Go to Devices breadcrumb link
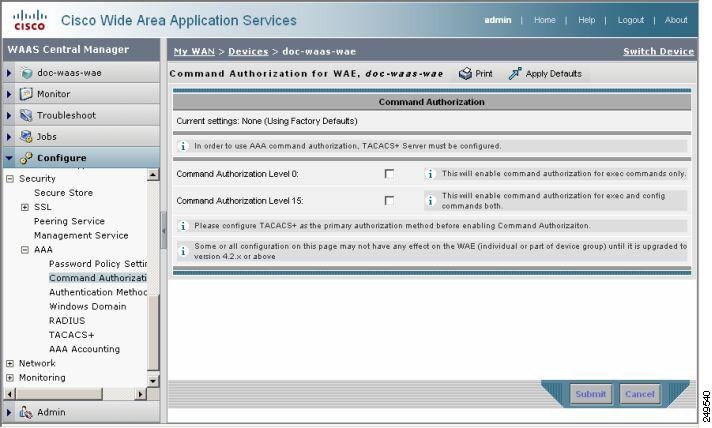This screenshot has width=712, height=428. 248,51
